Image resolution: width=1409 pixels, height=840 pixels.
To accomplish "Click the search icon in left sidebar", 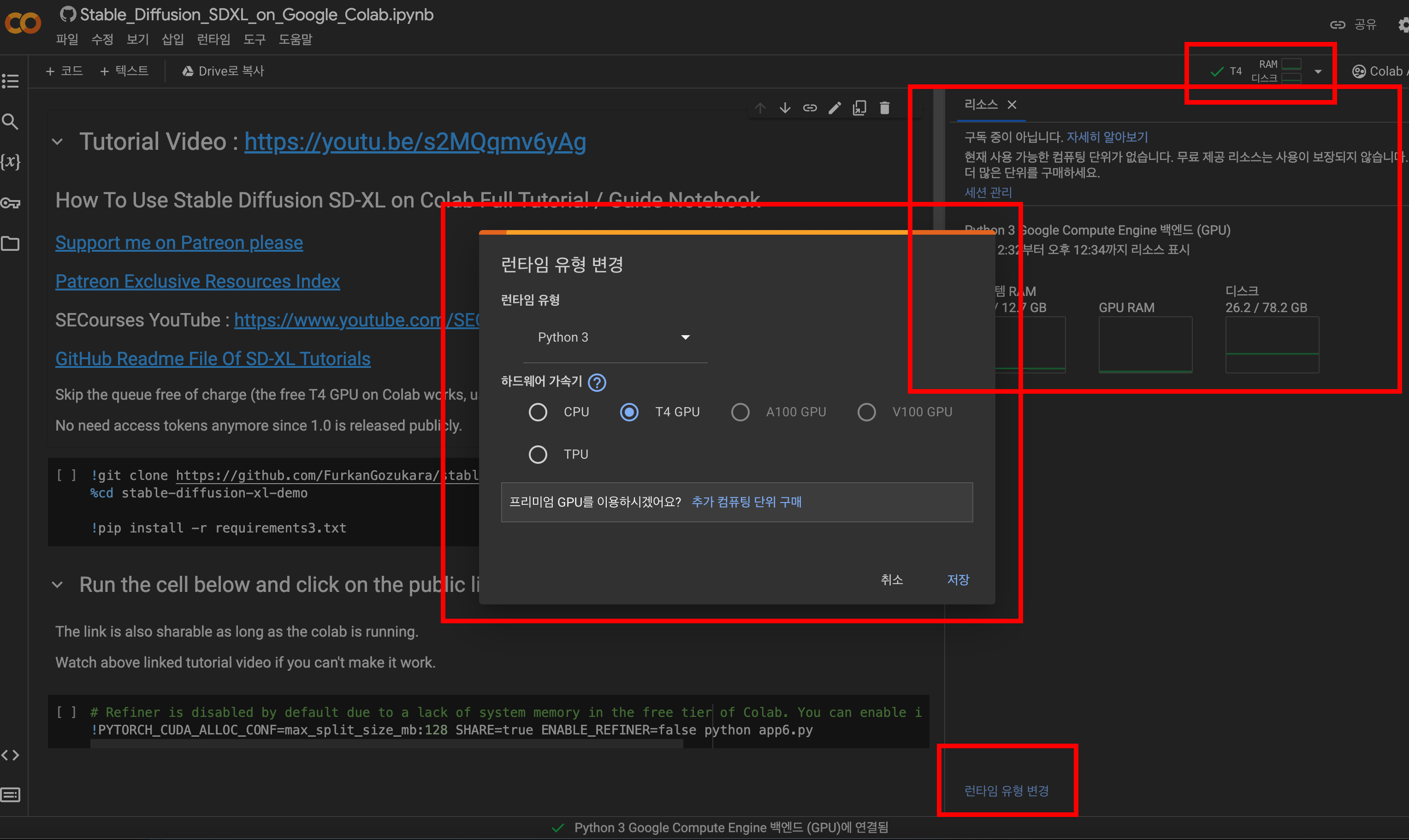I will click(x=10, y=121).
